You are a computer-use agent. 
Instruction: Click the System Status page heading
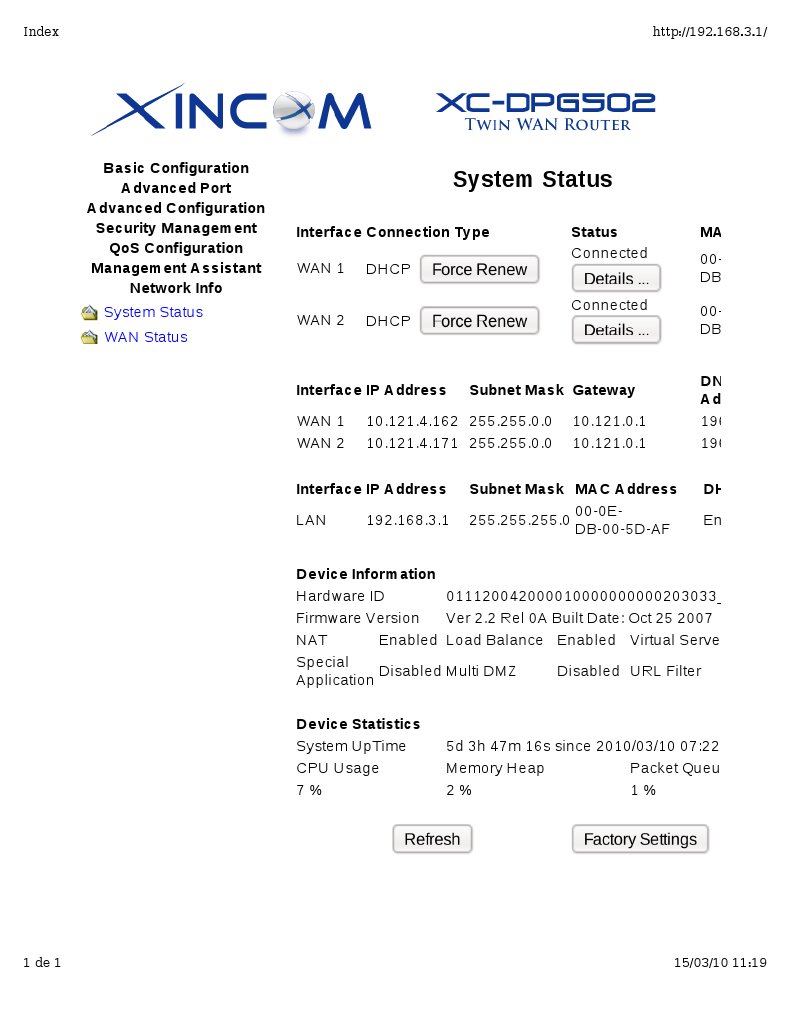[533, 179]
